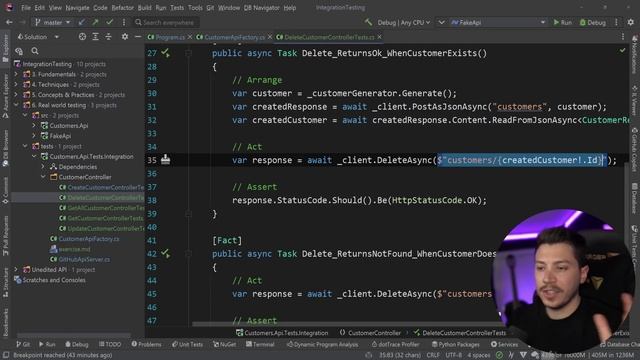640x360 pixels.
Task: Click the show all files eye icon
Action: [19, 51]
